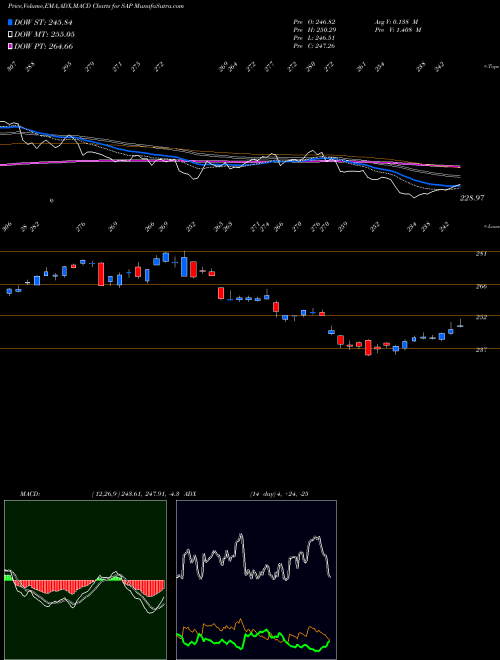Open the MACD histogram panel

pos(85,580)
